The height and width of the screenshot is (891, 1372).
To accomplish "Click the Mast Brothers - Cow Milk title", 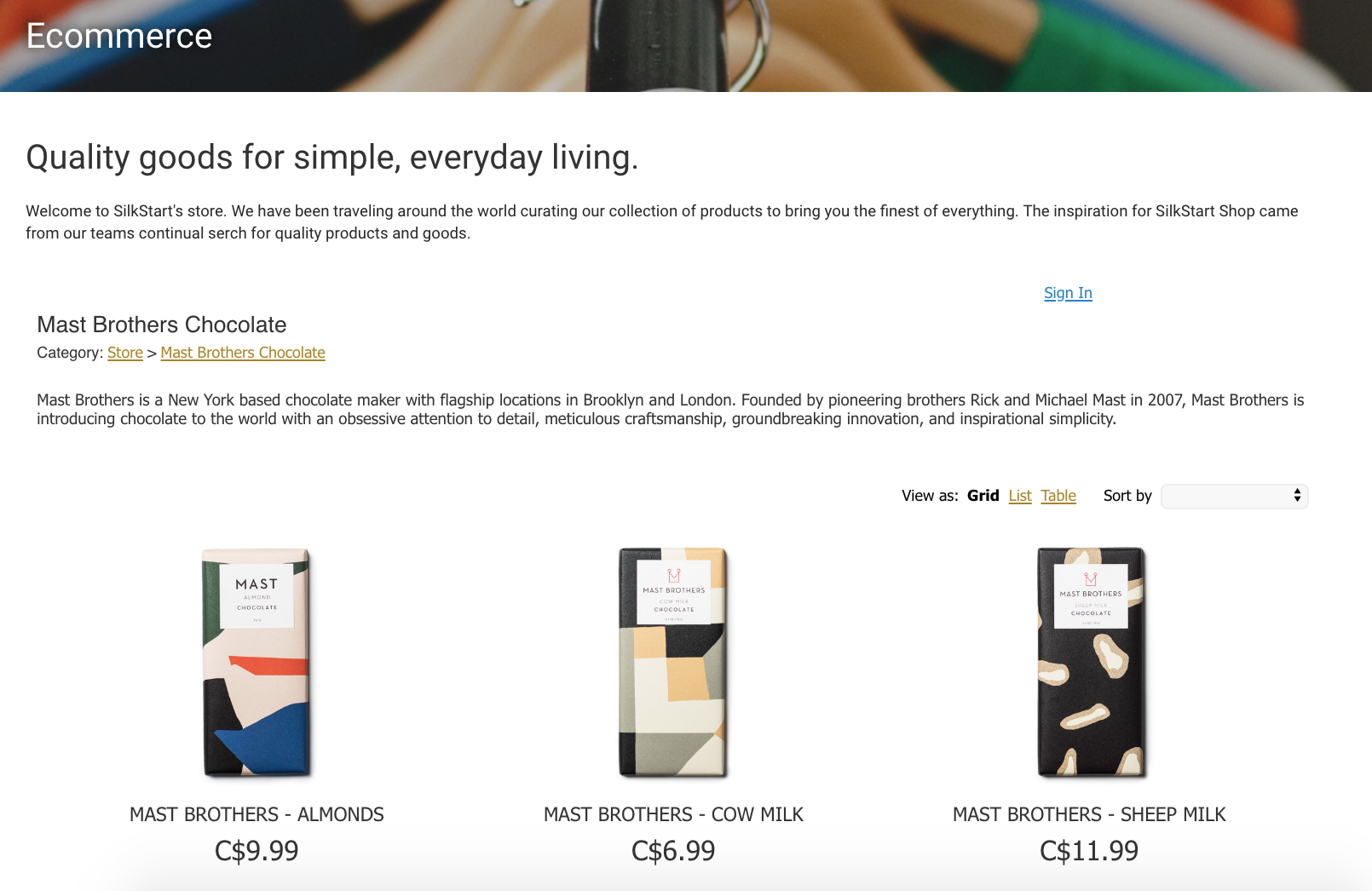I will tap(673, 814).
